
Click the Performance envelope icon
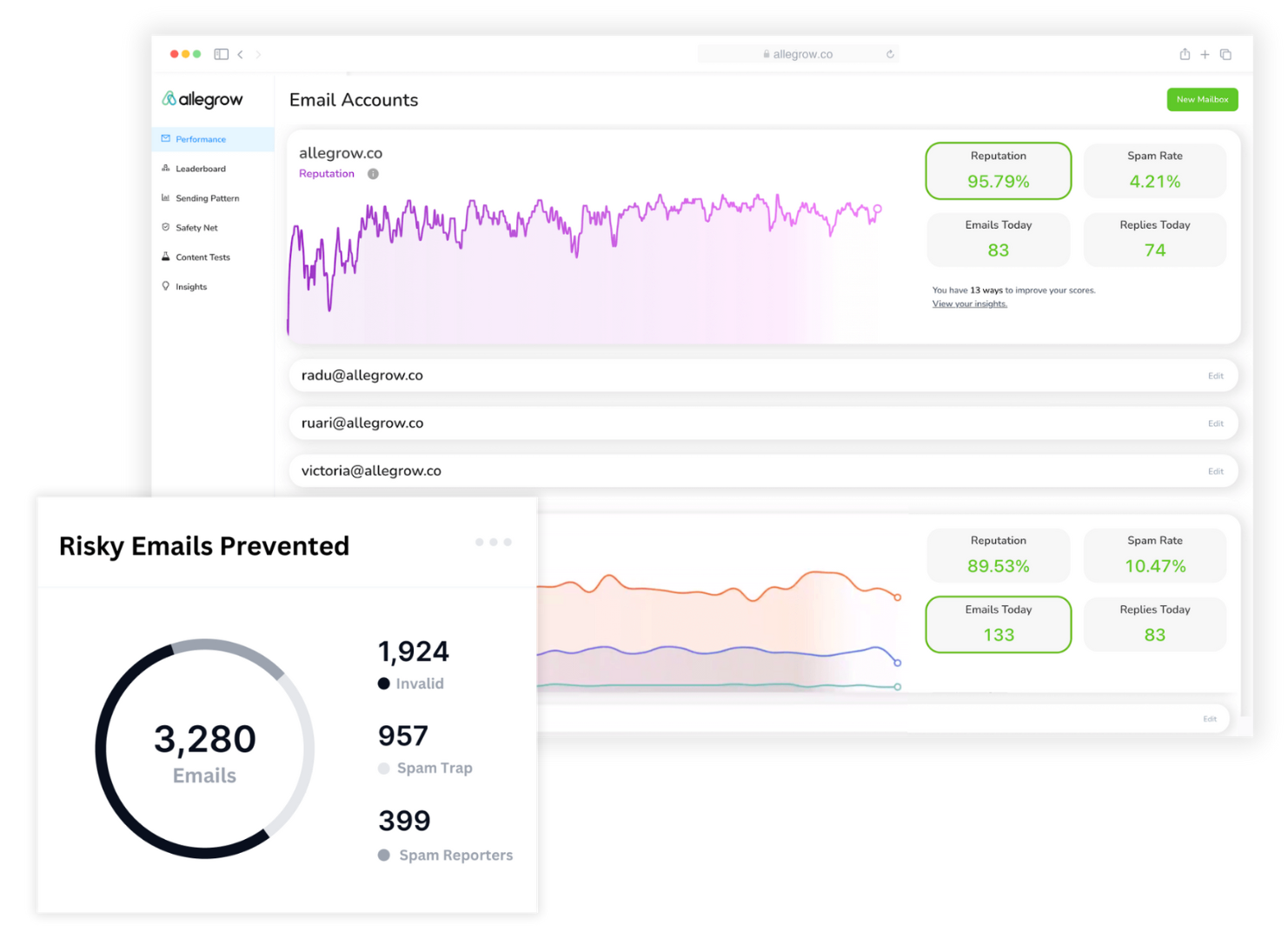[x=166, y=138]
